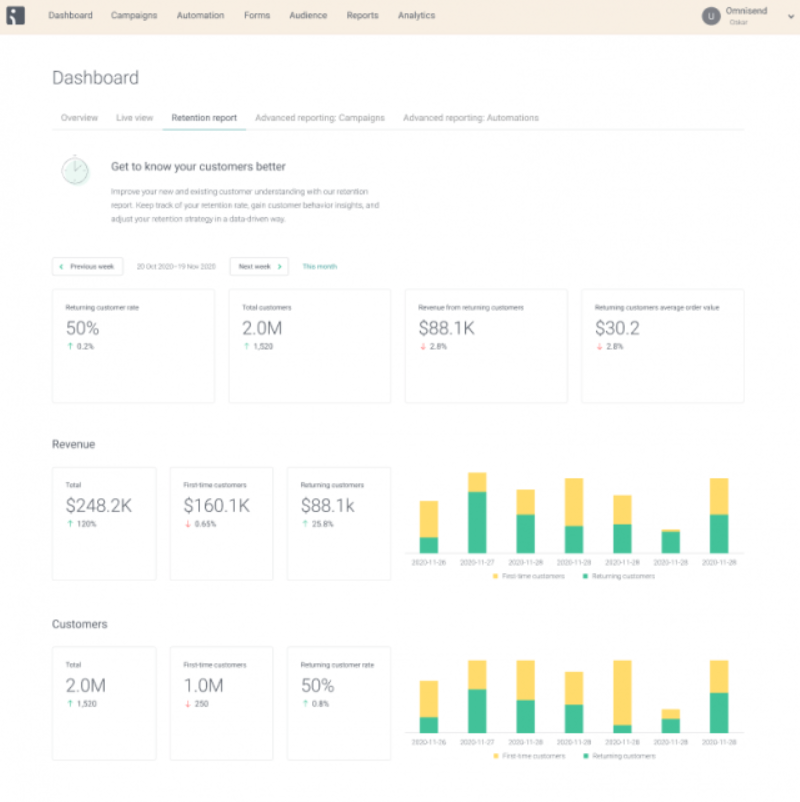Click the 2020-11-27 axis label under the Customers chart
Screen dimensions: 800x802
pos(477,742)
